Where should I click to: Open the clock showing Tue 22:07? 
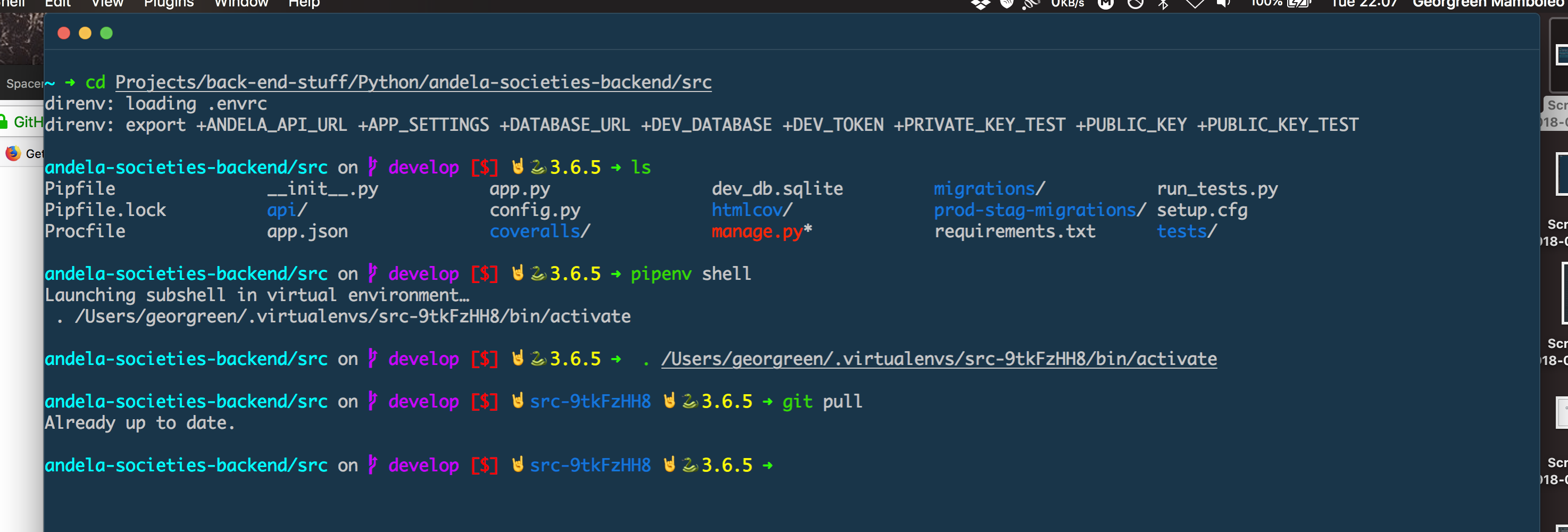tap(1363, 4)
